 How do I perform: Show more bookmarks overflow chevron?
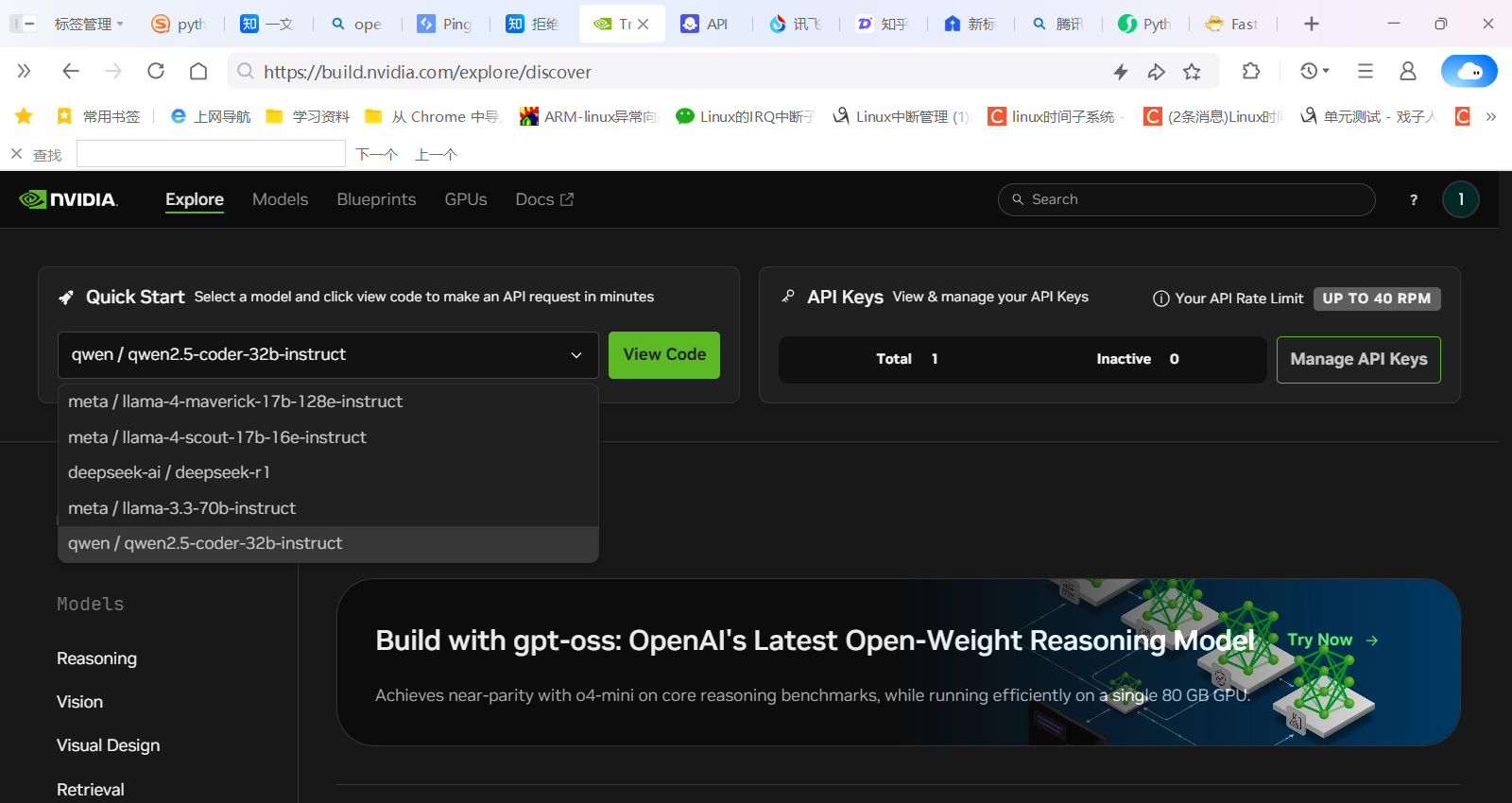[1491, 116]
